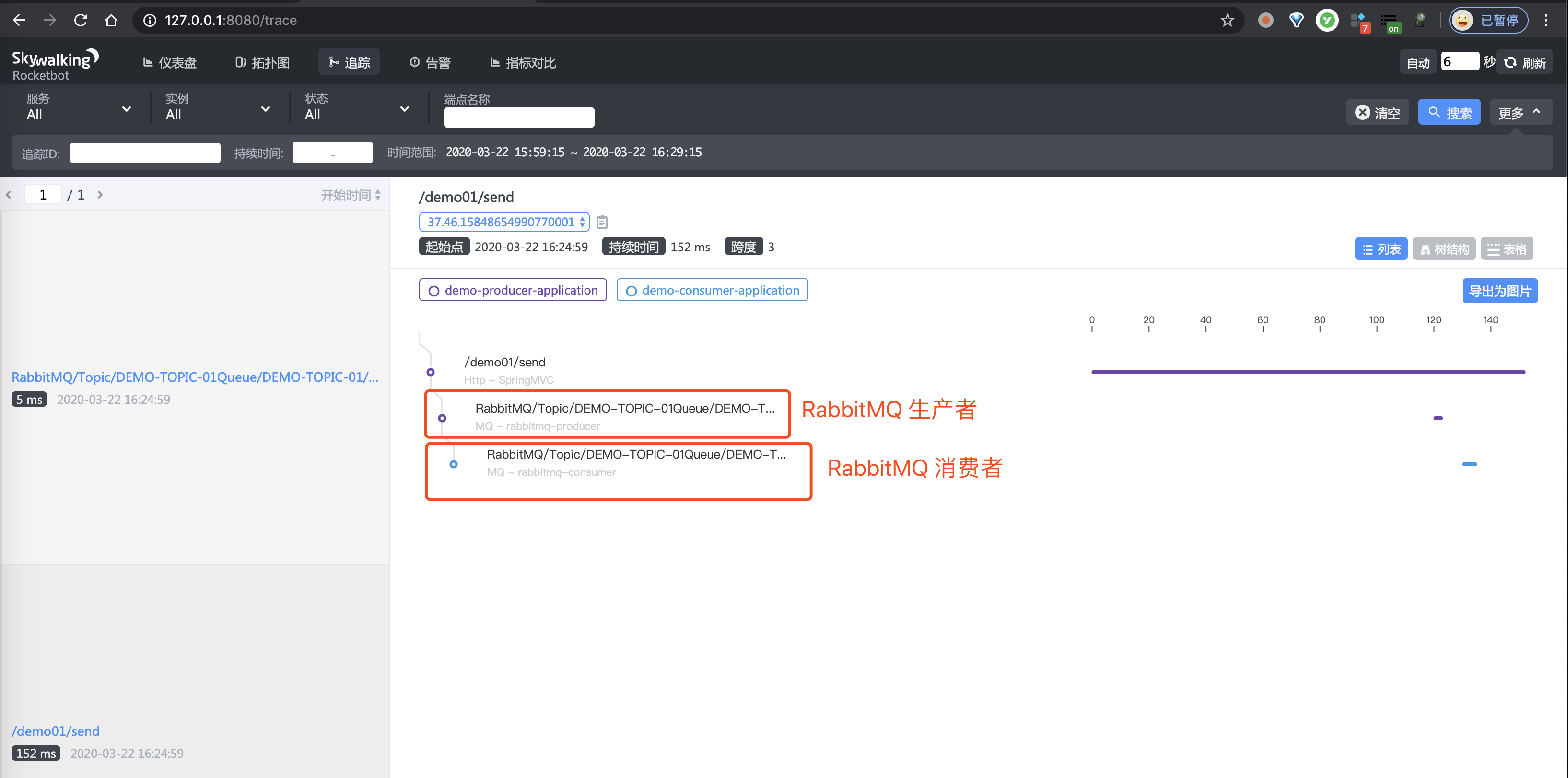Switch to 树结构 tree view

[1443, 249]
